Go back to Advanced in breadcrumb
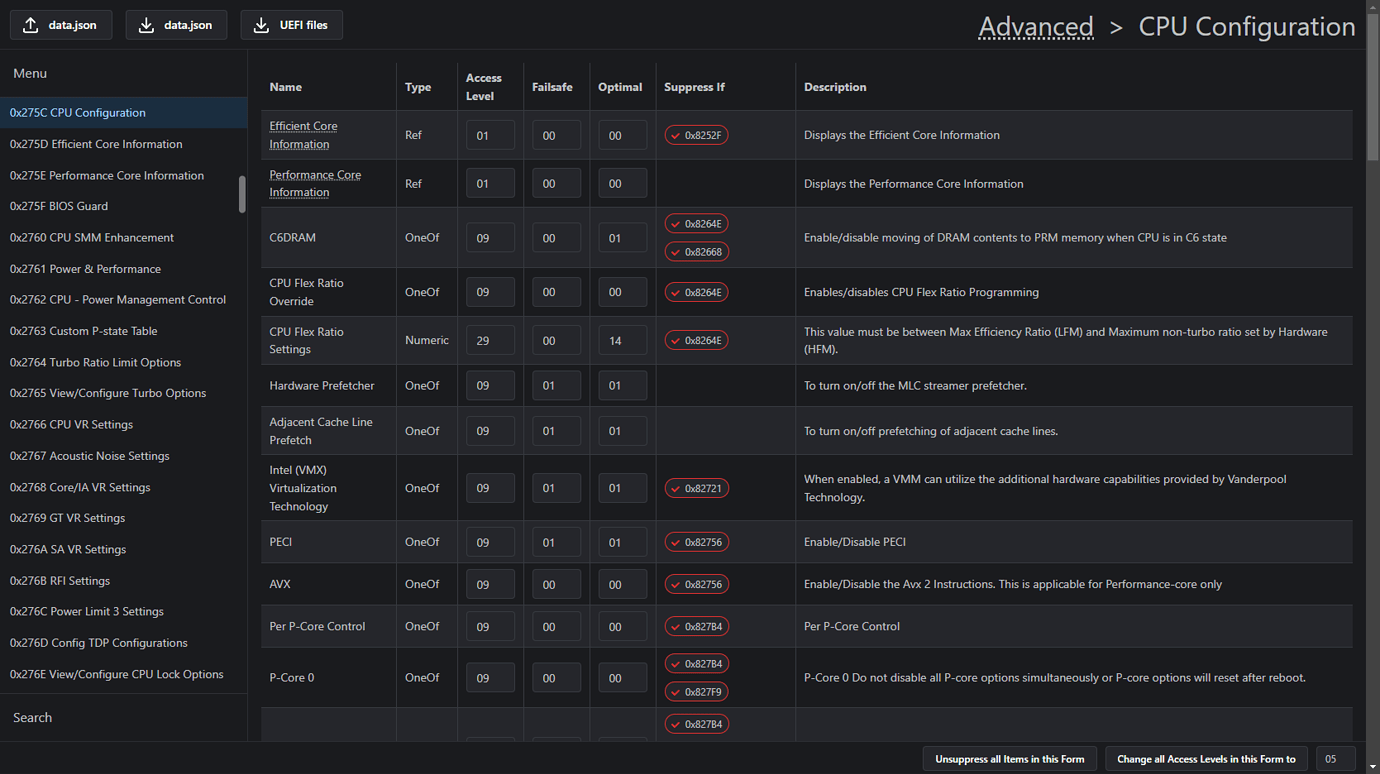Viewport: 1380px width, 774px height. click(x=1035, y=27)
